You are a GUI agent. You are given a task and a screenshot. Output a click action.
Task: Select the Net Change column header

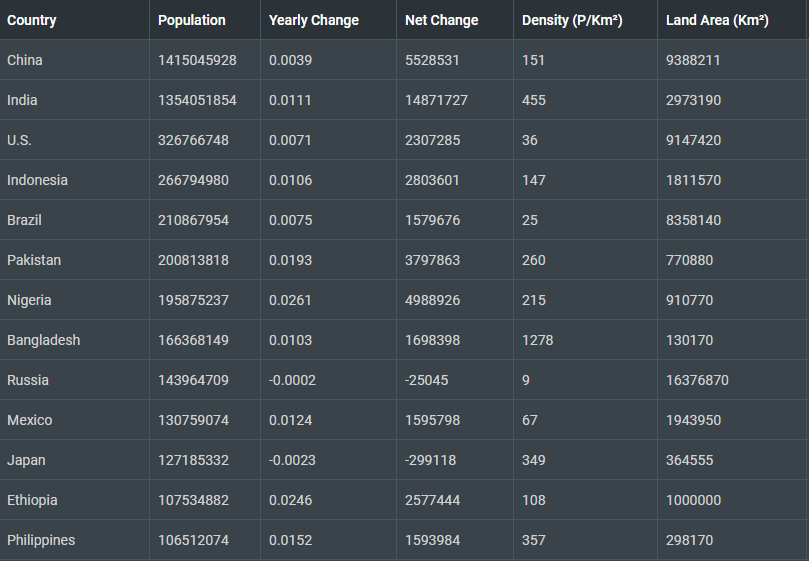click(441, 20)
